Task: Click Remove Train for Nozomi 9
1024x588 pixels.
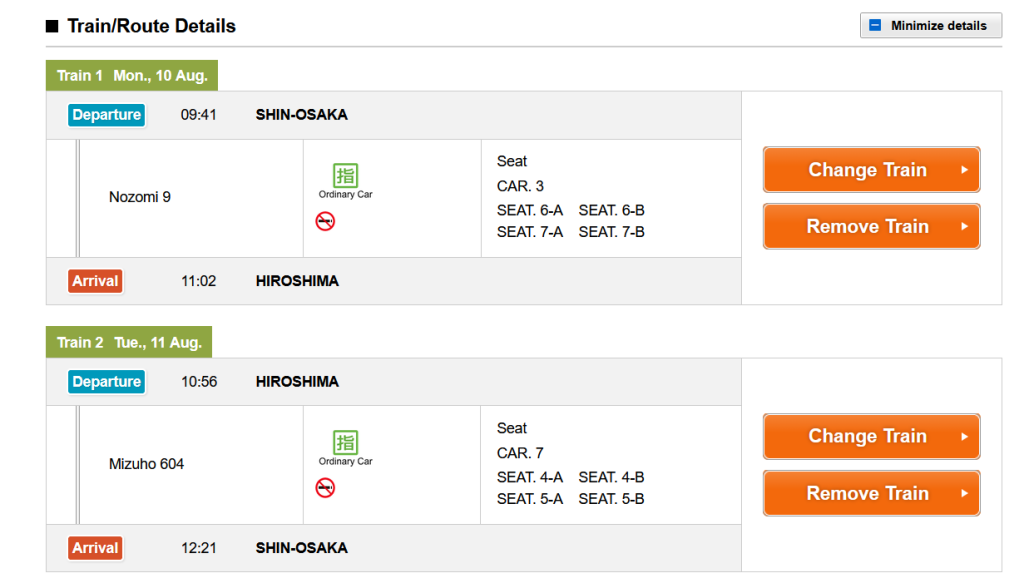Action: pos(871,227)
